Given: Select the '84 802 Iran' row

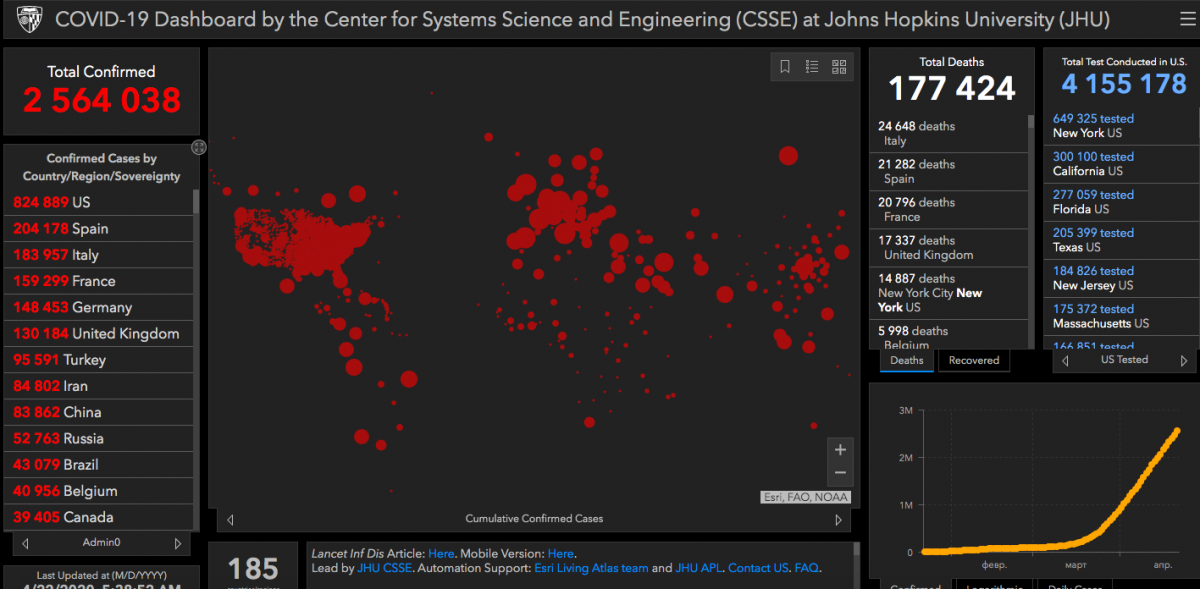Looking at the screenshot, I should [x=98, y=386].
